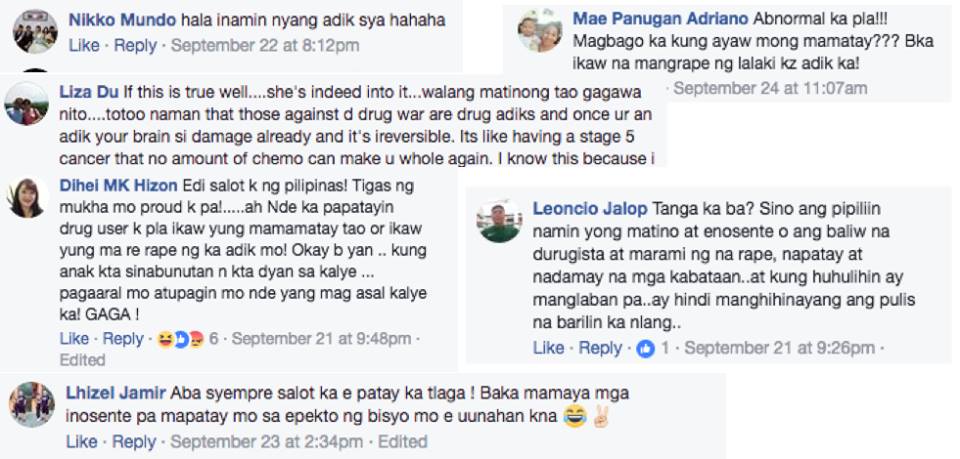
Task: Reply to Nikko Mundo's comment
Action: coord(135,45)
